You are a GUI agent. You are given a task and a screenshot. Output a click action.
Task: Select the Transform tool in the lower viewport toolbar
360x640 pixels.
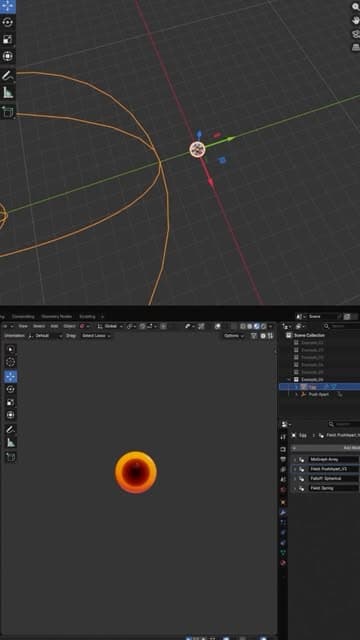click(x=11, y=415)
